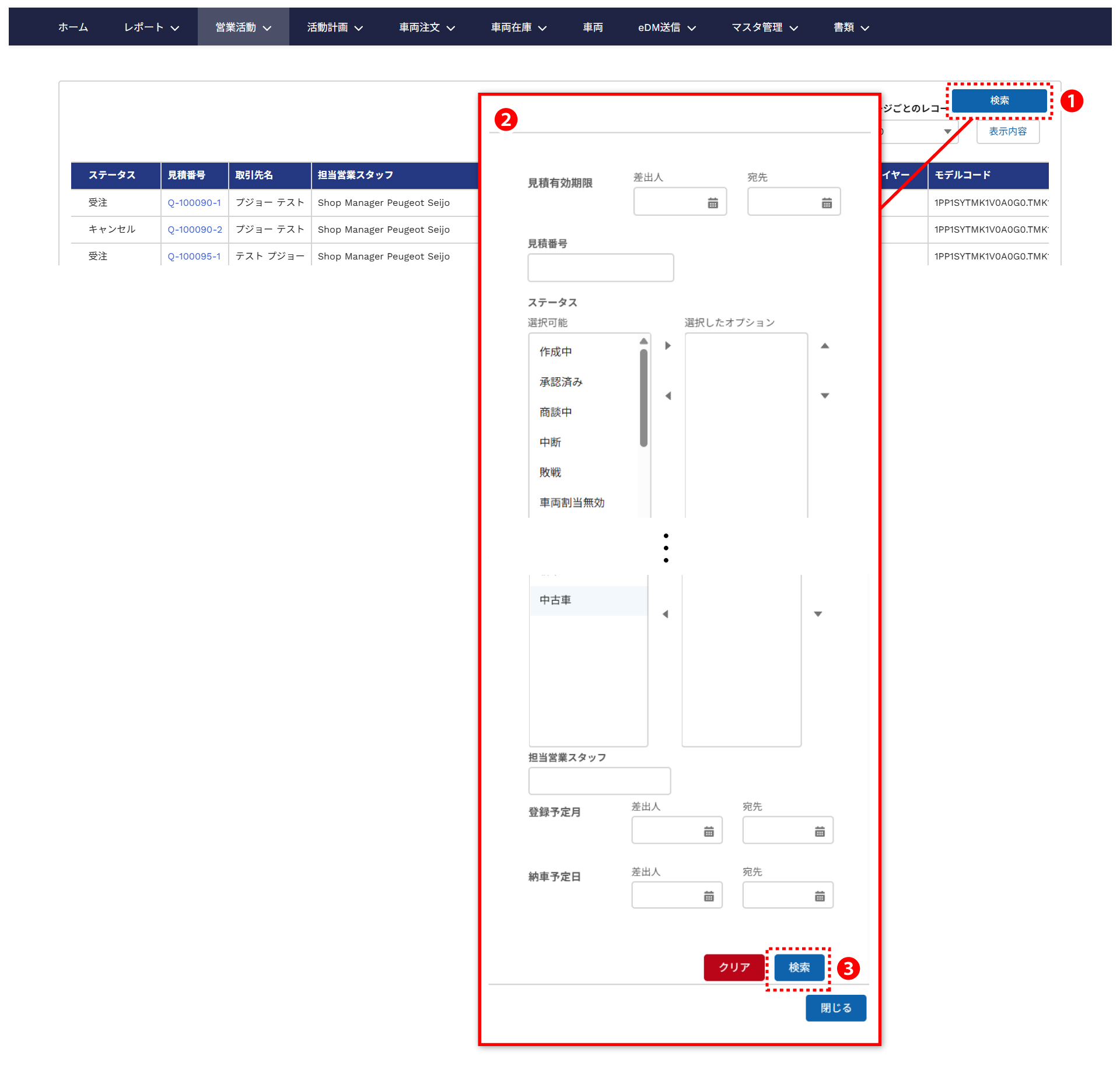Move status to selected with right arrow
Screen dimensions: 1120x1070
tap(668, 346)
